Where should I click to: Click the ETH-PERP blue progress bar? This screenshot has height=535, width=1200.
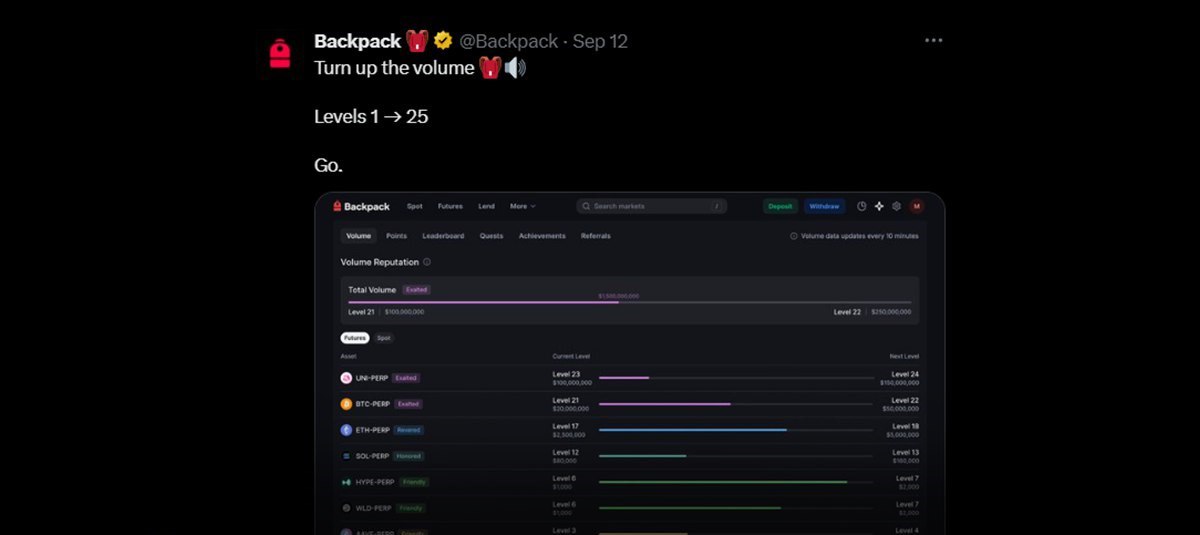(x=736, y=430)
